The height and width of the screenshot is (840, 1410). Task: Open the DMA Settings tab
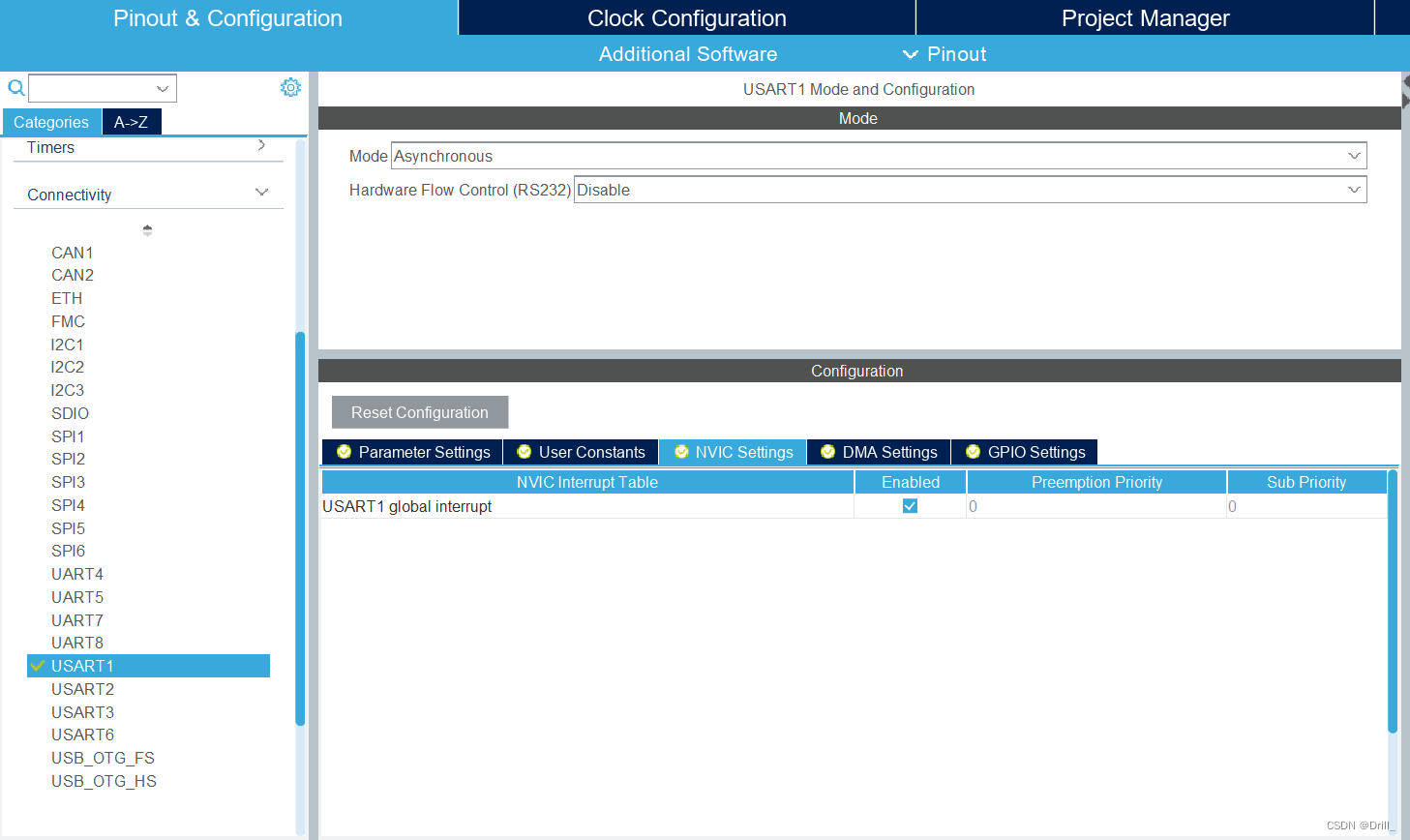point(879,452)
